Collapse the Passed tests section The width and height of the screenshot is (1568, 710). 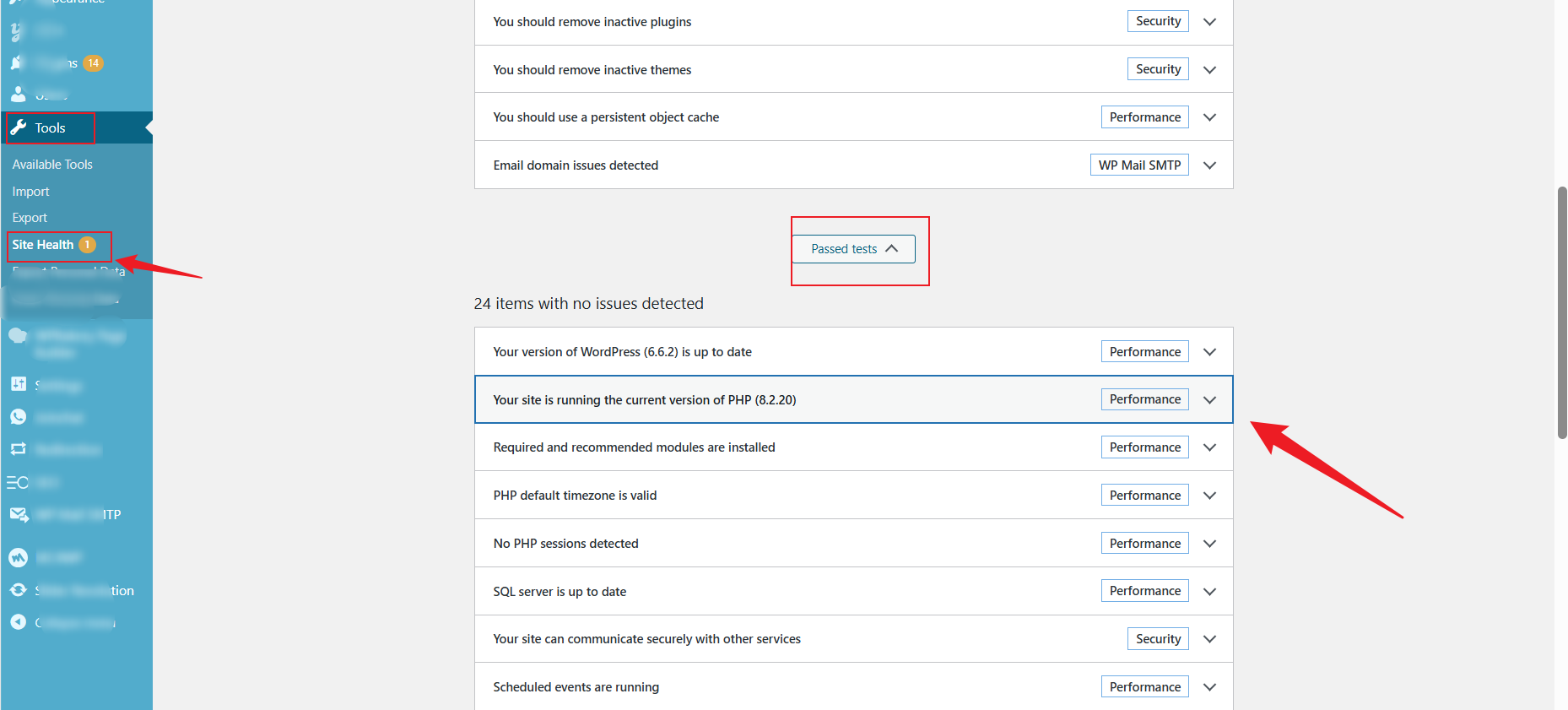click(x=854, y=249)
